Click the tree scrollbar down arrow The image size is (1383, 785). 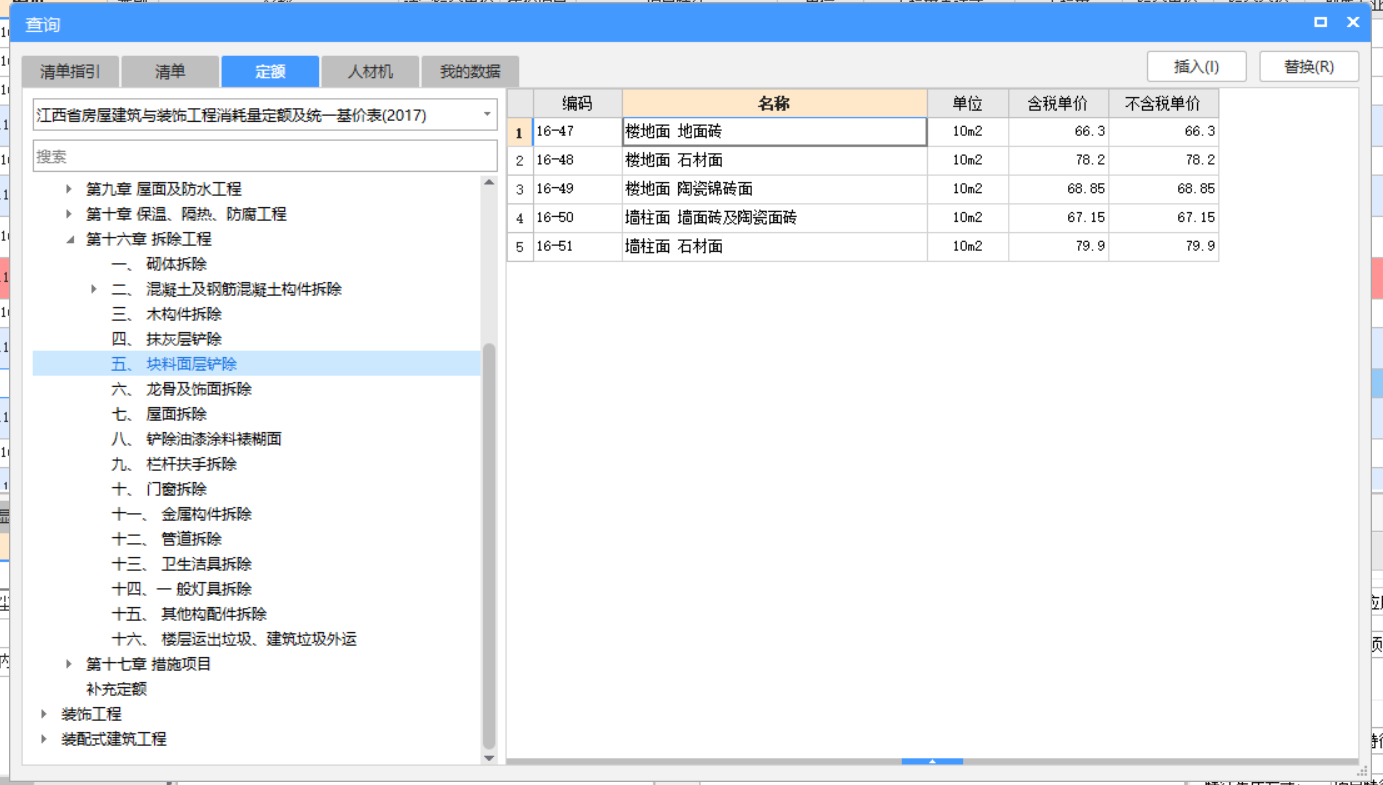489,758
